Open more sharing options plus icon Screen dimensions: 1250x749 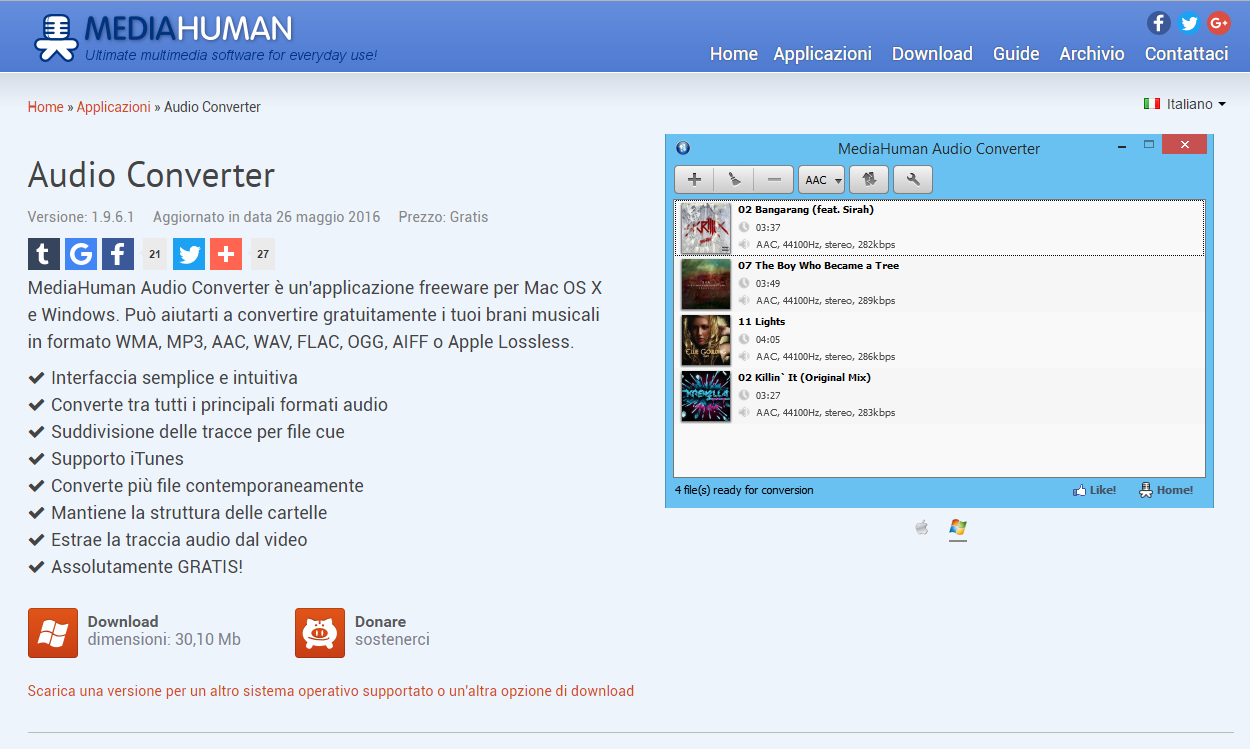[226, 254]
